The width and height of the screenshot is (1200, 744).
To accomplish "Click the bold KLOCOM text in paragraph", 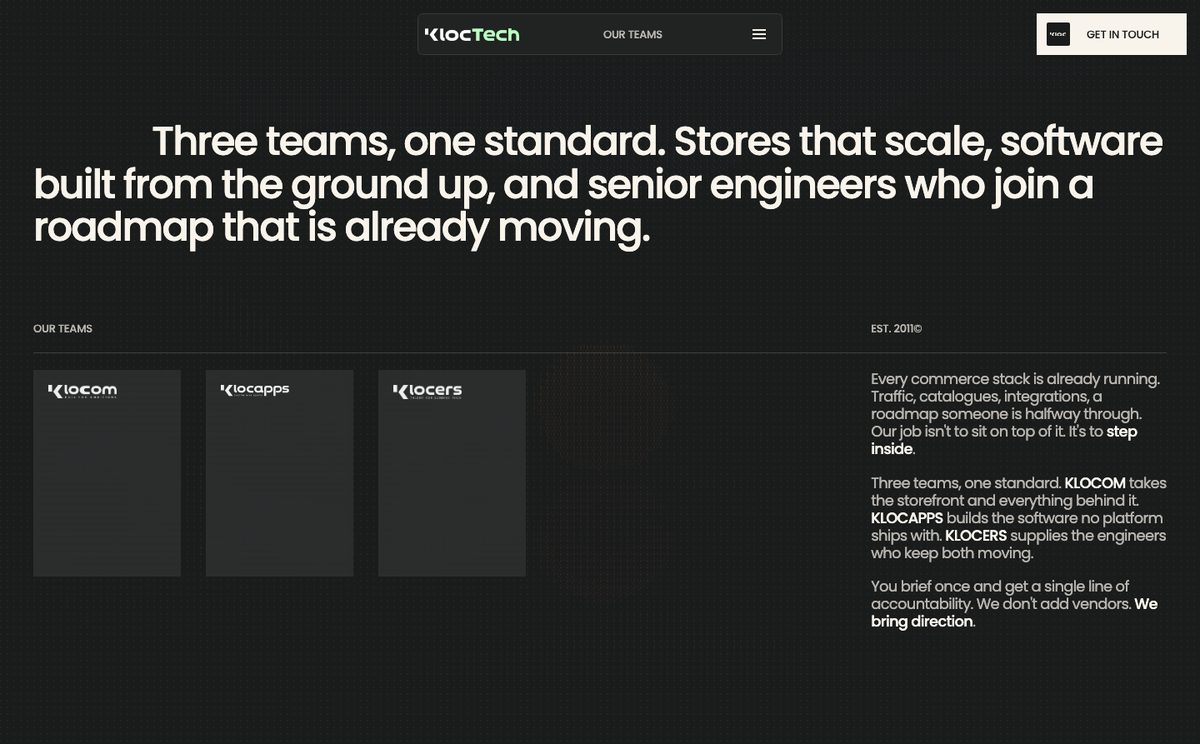I will pos(1095,483).
